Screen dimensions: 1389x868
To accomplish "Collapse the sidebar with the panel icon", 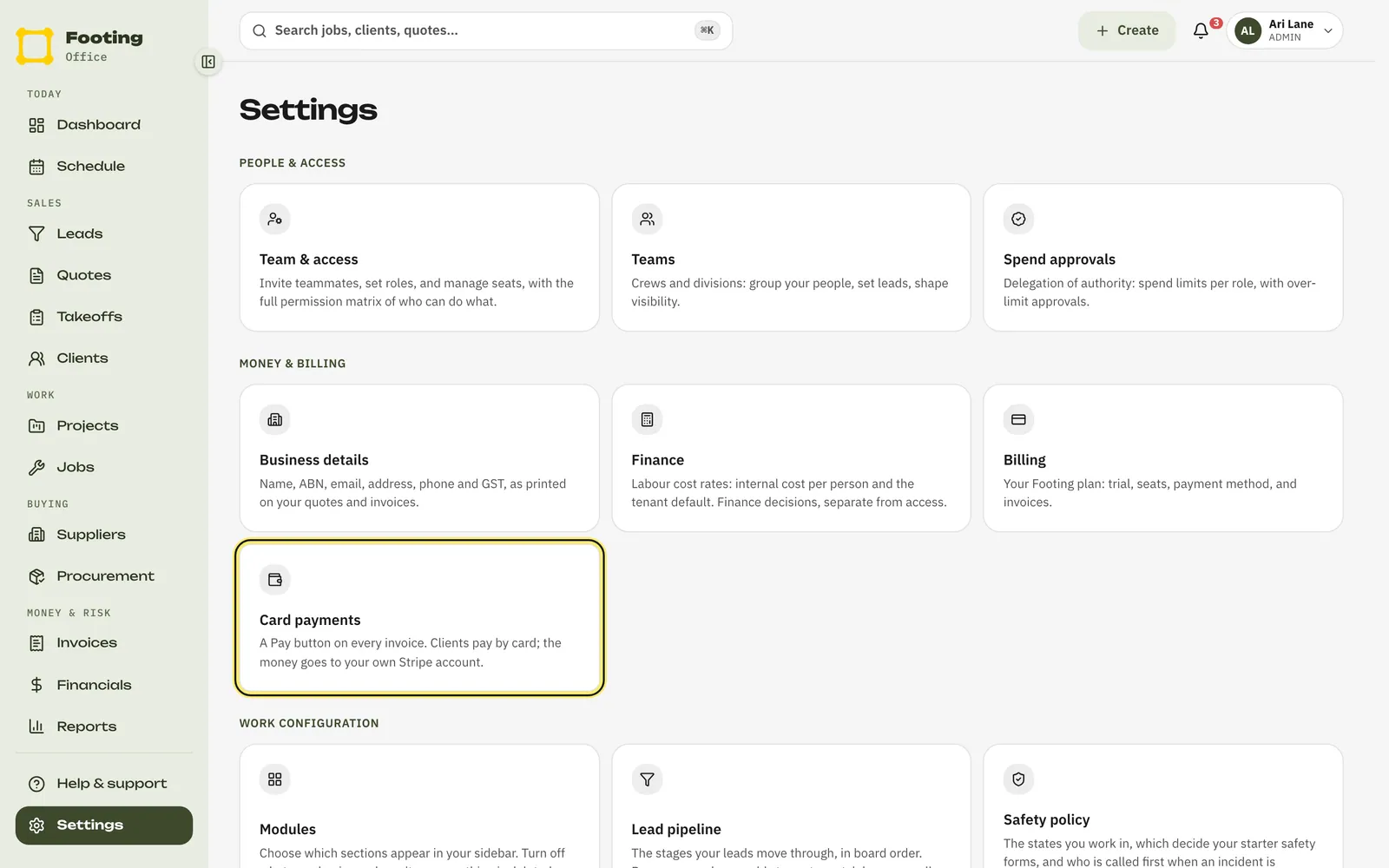I will coord(208,62).
